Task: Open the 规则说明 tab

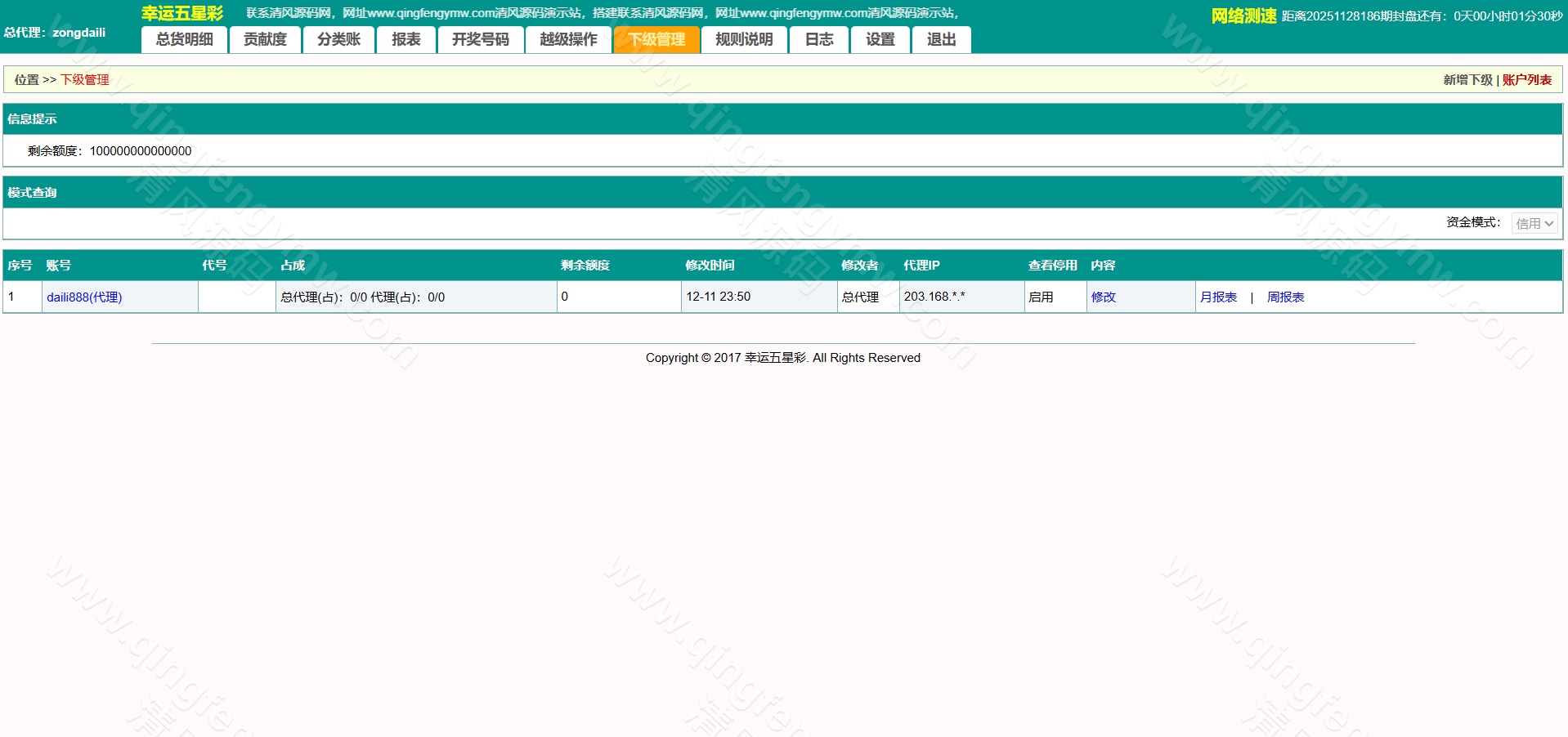Action: pyautogui.click(x=743, y=38)
